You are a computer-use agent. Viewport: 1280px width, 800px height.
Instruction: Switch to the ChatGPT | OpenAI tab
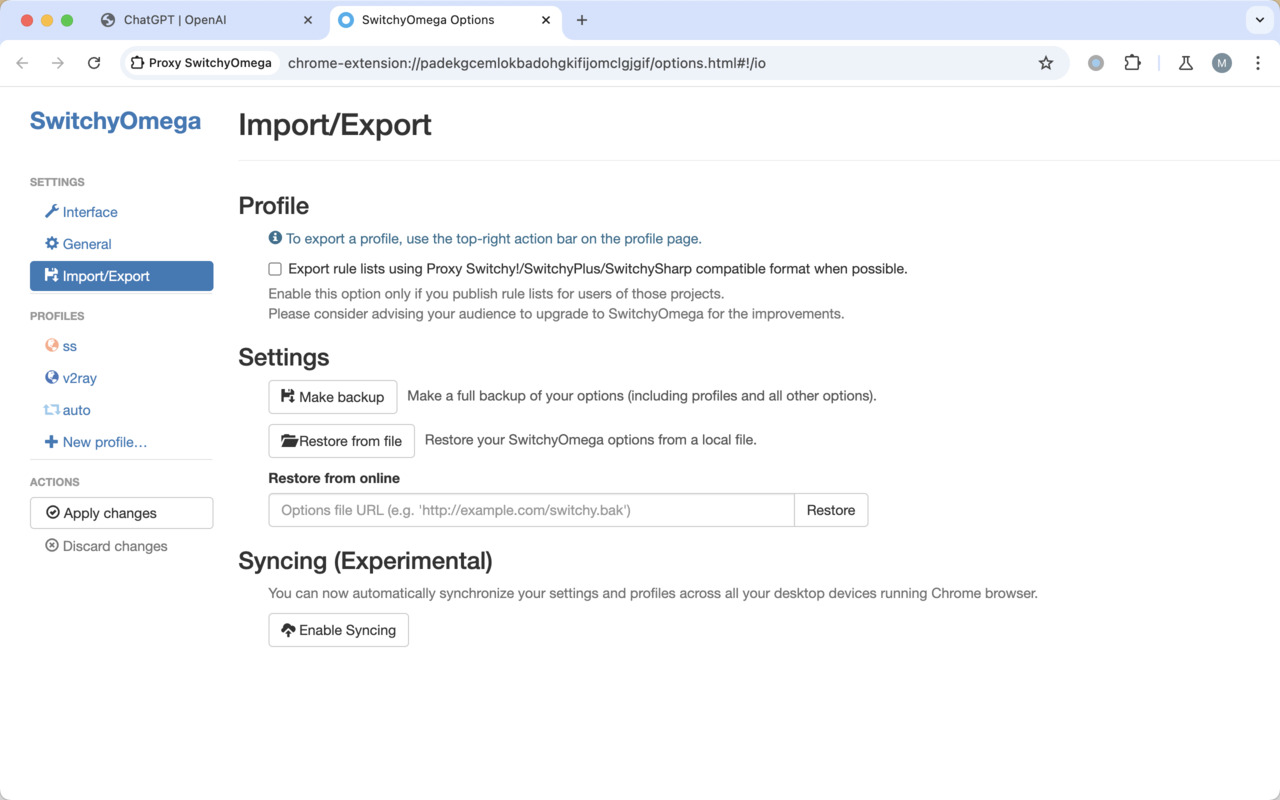pos(208,20)
